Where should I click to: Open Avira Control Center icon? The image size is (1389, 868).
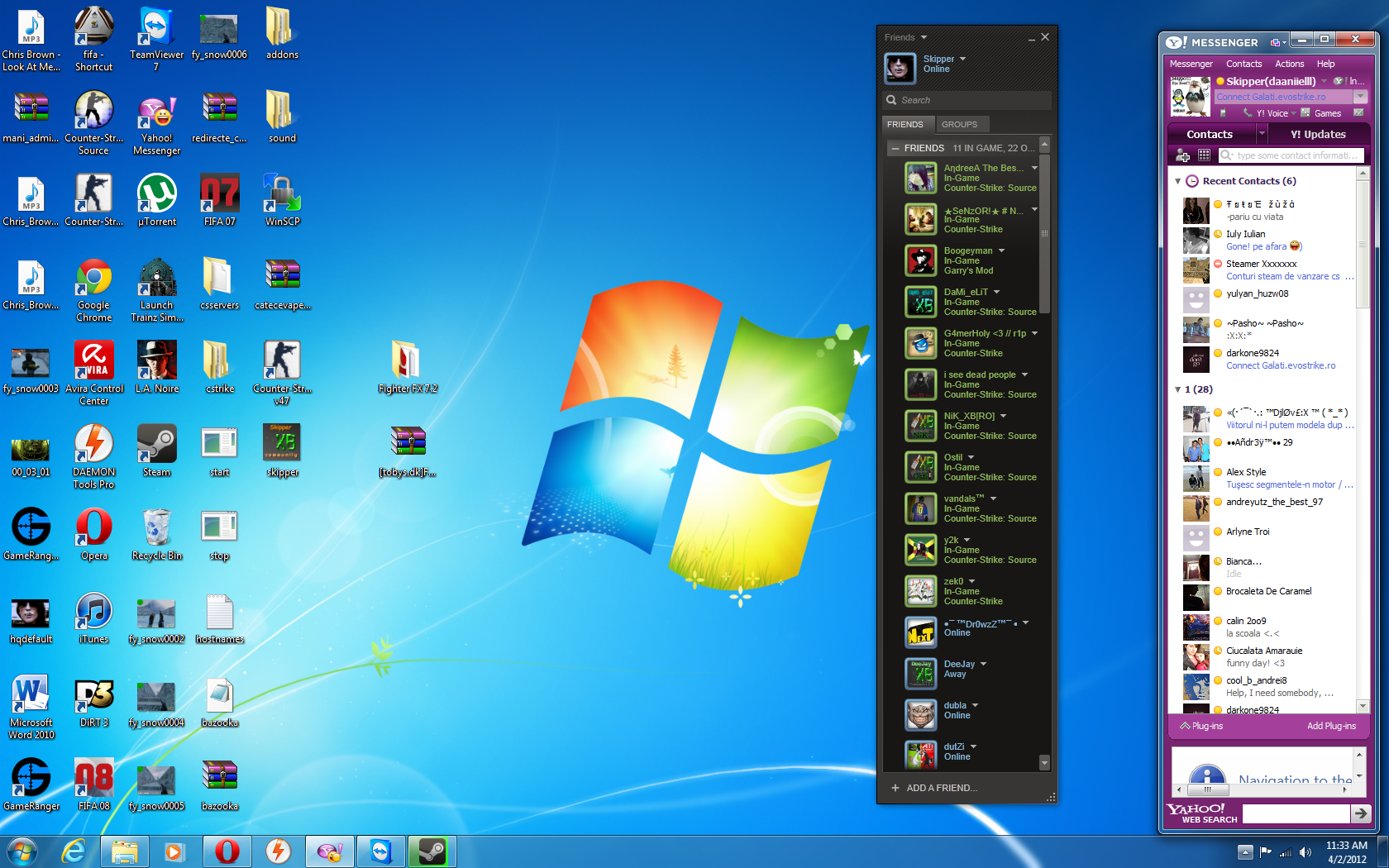coord(93,373)
